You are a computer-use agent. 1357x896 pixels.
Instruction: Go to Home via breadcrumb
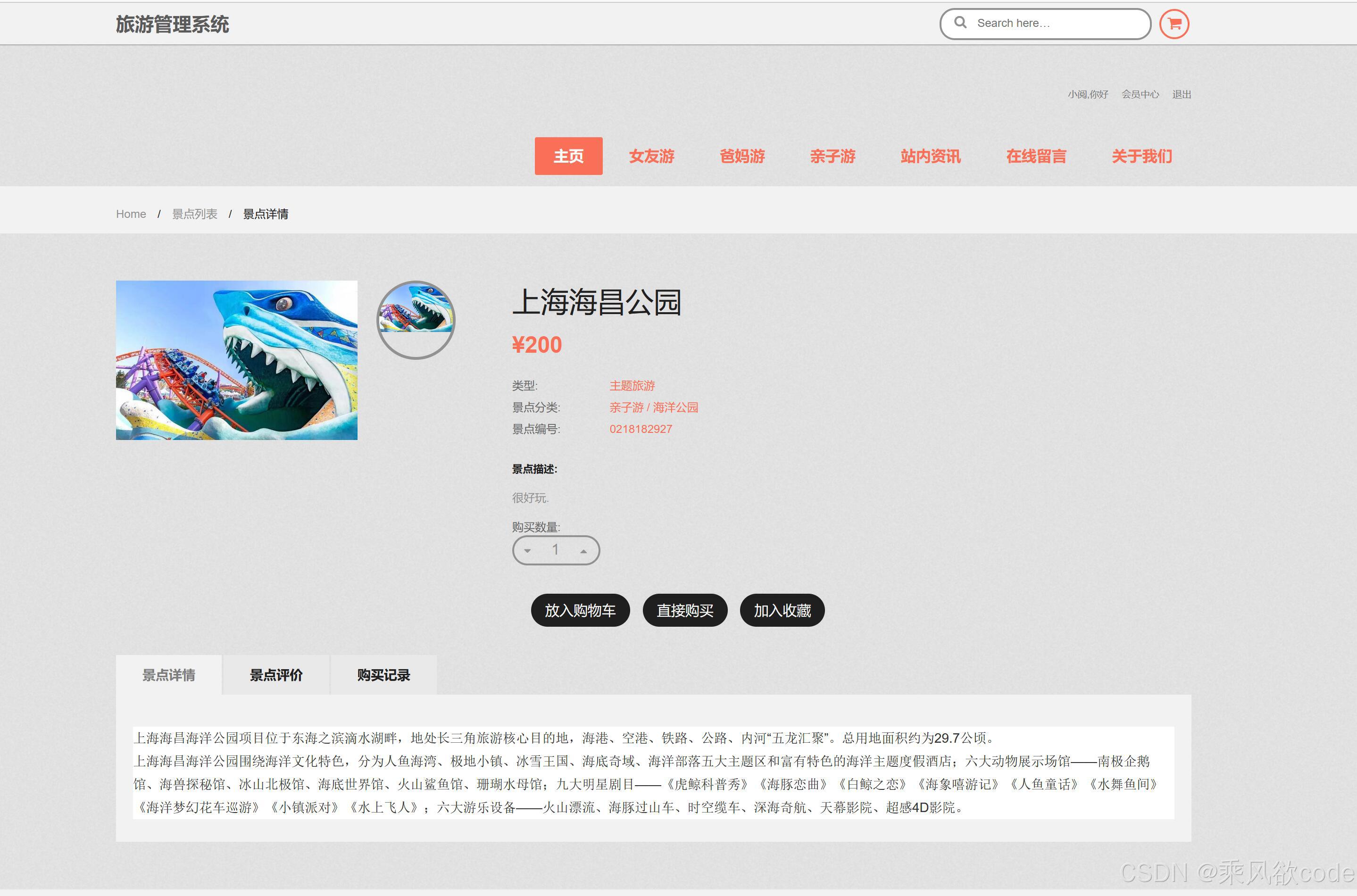(131, 213)
